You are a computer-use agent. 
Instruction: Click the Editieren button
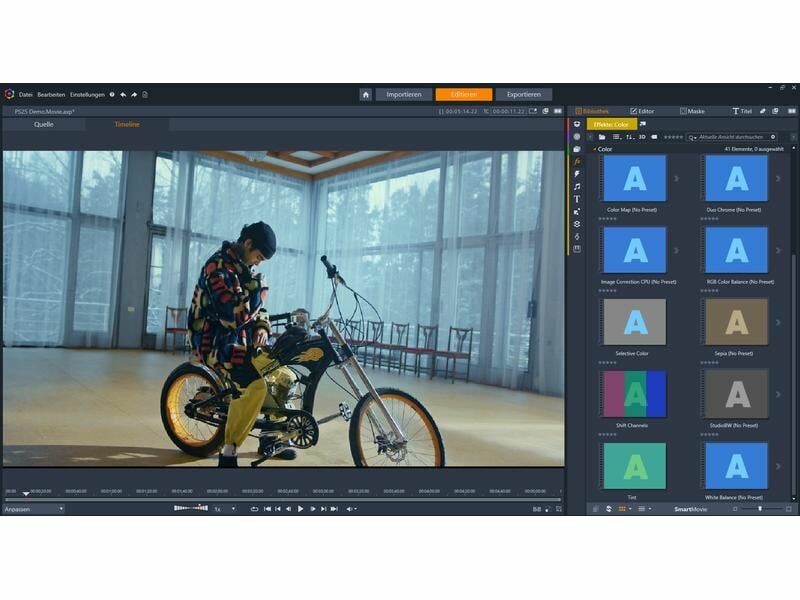(x=464, y=94)
